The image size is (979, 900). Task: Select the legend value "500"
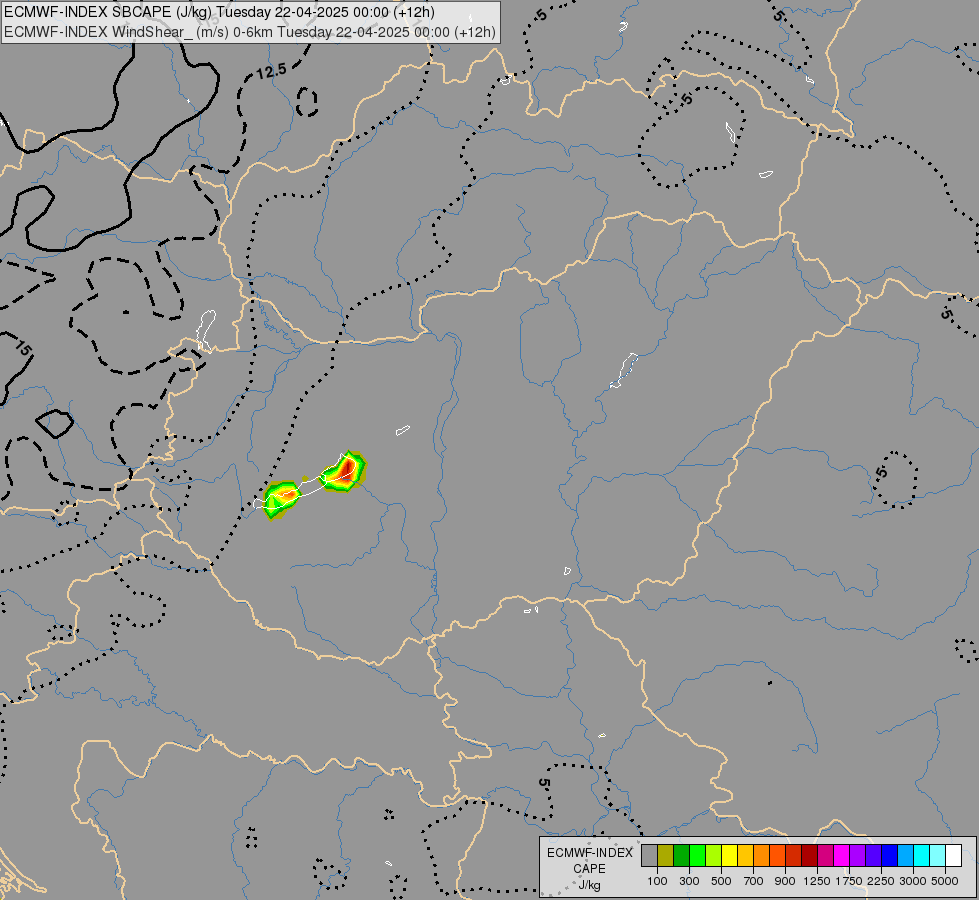[x=721, y=881]
